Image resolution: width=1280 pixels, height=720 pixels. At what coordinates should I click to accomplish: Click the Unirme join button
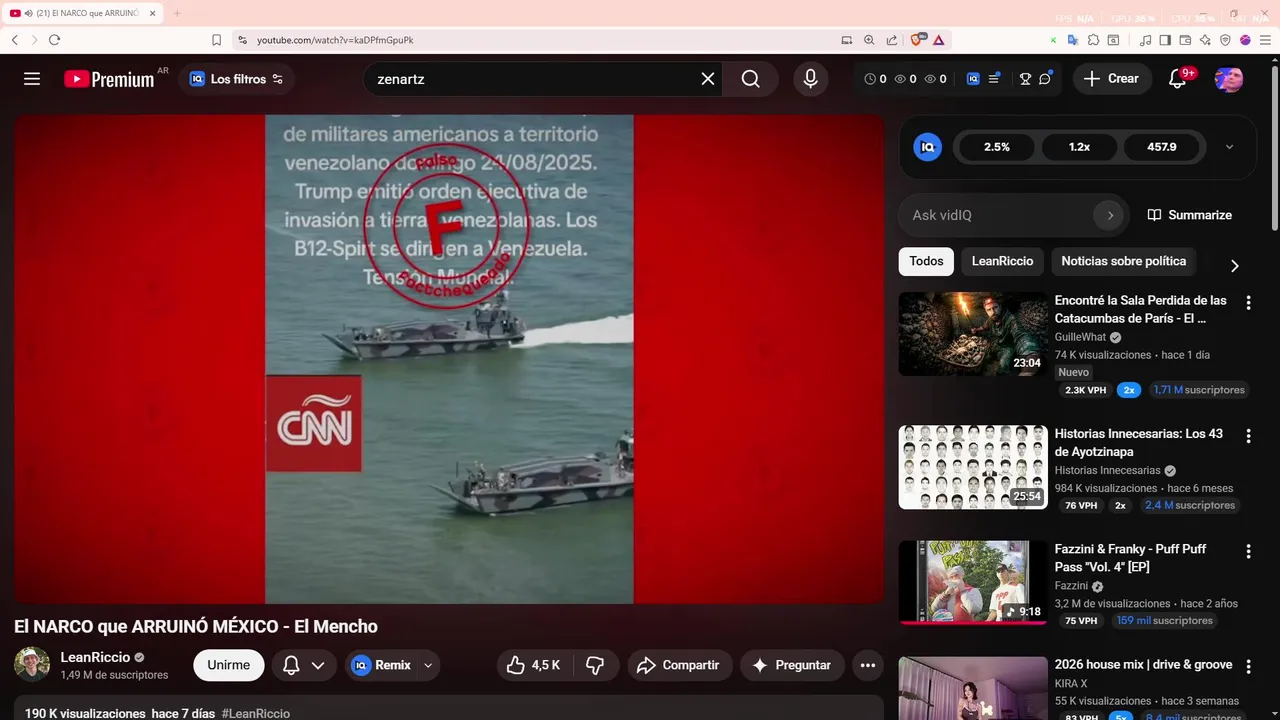228,665
